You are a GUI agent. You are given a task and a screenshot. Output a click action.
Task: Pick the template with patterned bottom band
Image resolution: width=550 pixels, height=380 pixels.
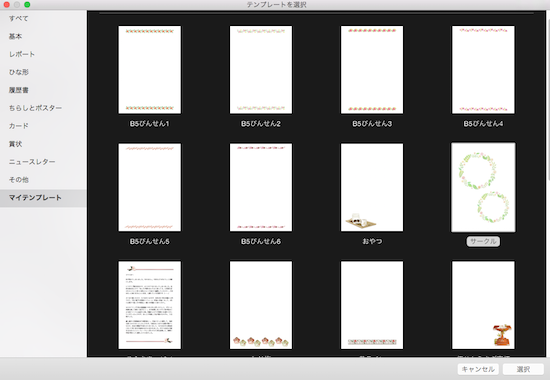[372, 305]
